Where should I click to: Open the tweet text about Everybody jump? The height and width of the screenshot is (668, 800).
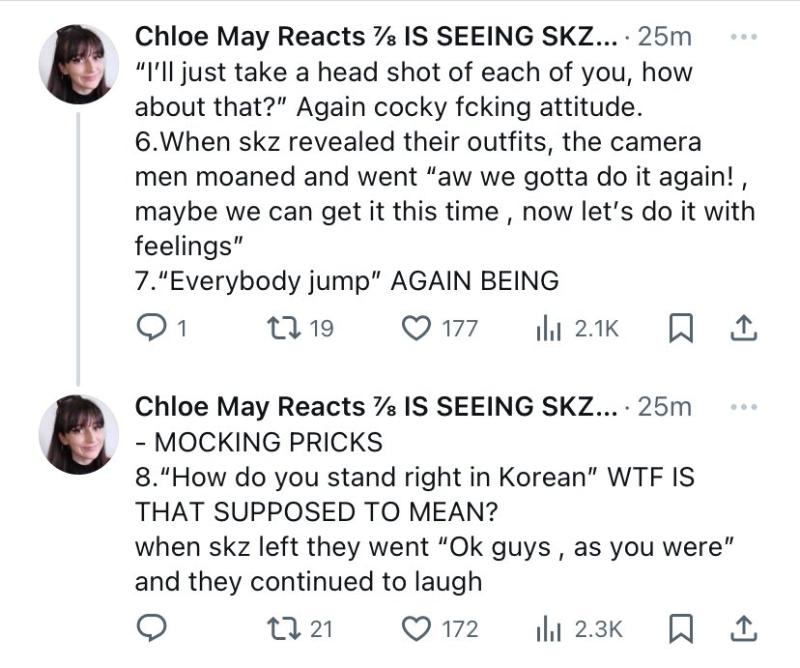pos(346,281)
